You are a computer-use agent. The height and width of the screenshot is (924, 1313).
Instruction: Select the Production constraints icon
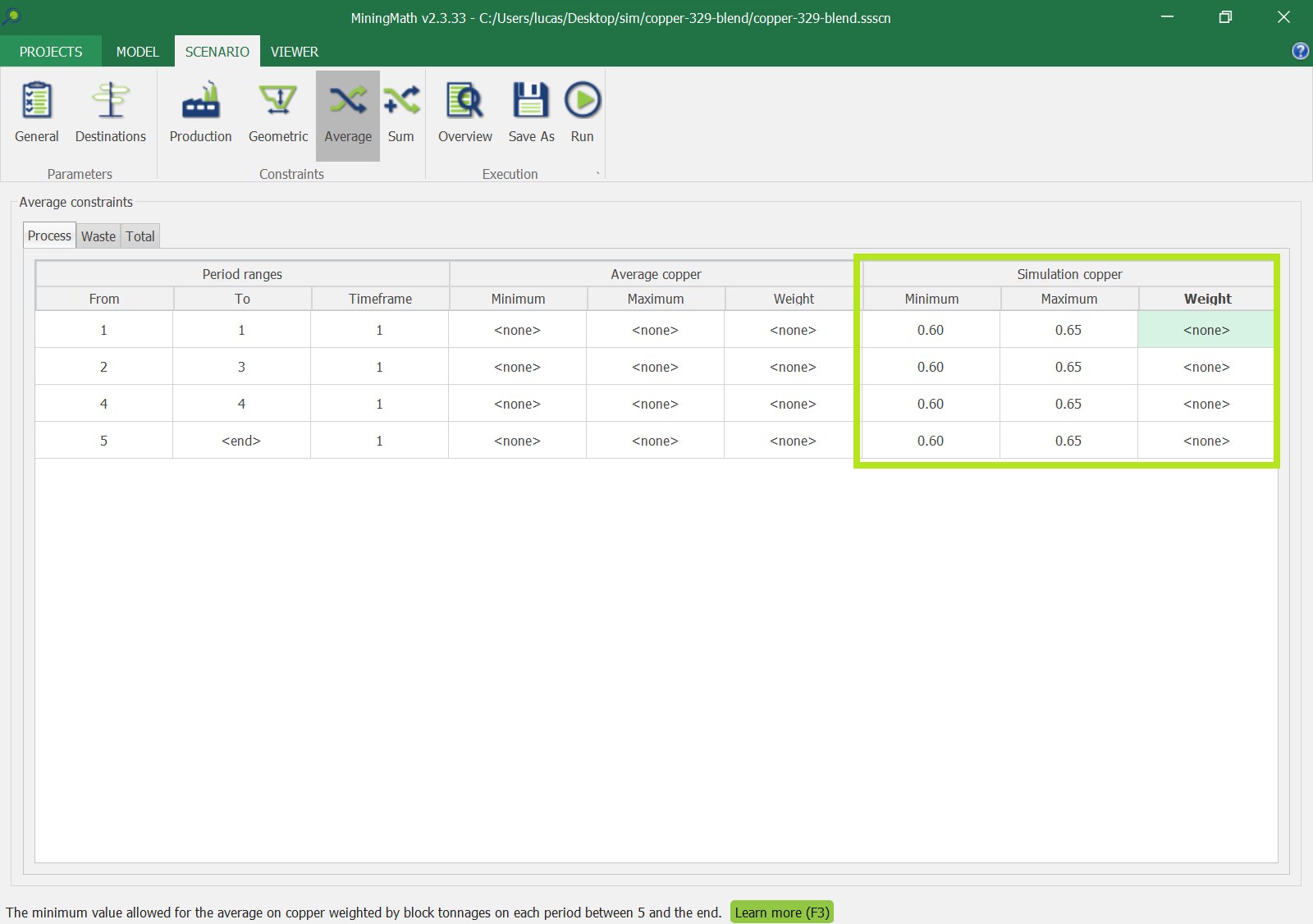pyautogui.click(x=200, y=112)
